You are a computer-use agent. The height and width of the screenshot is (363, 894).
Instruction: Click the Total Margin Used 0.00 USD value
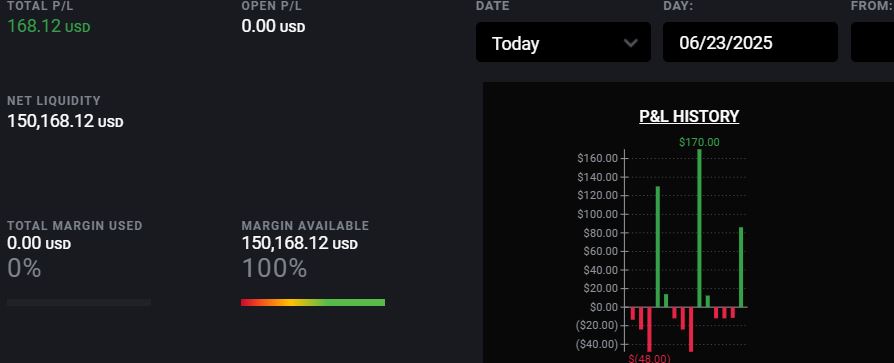pyautogui.click(x=39, y=243)
